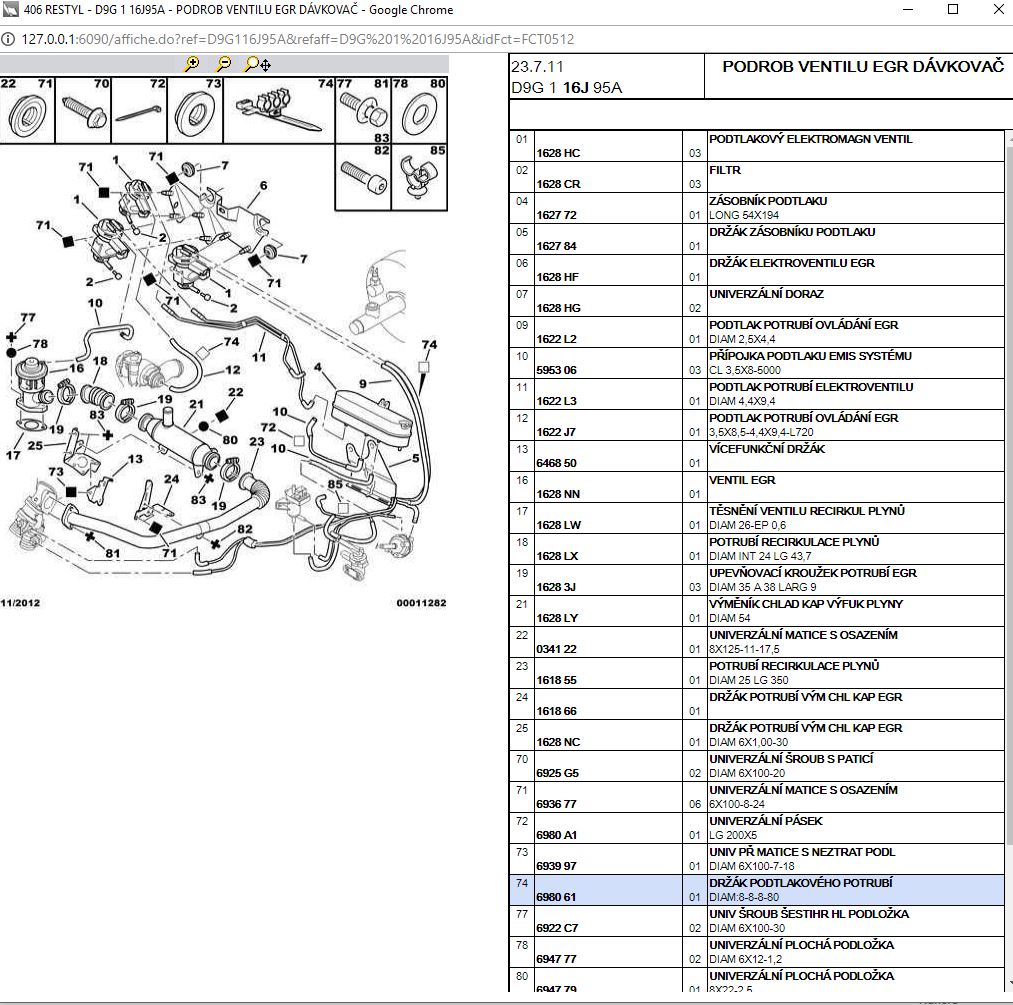Click the part 74 hose holder thumbnail

pos(279,110)
